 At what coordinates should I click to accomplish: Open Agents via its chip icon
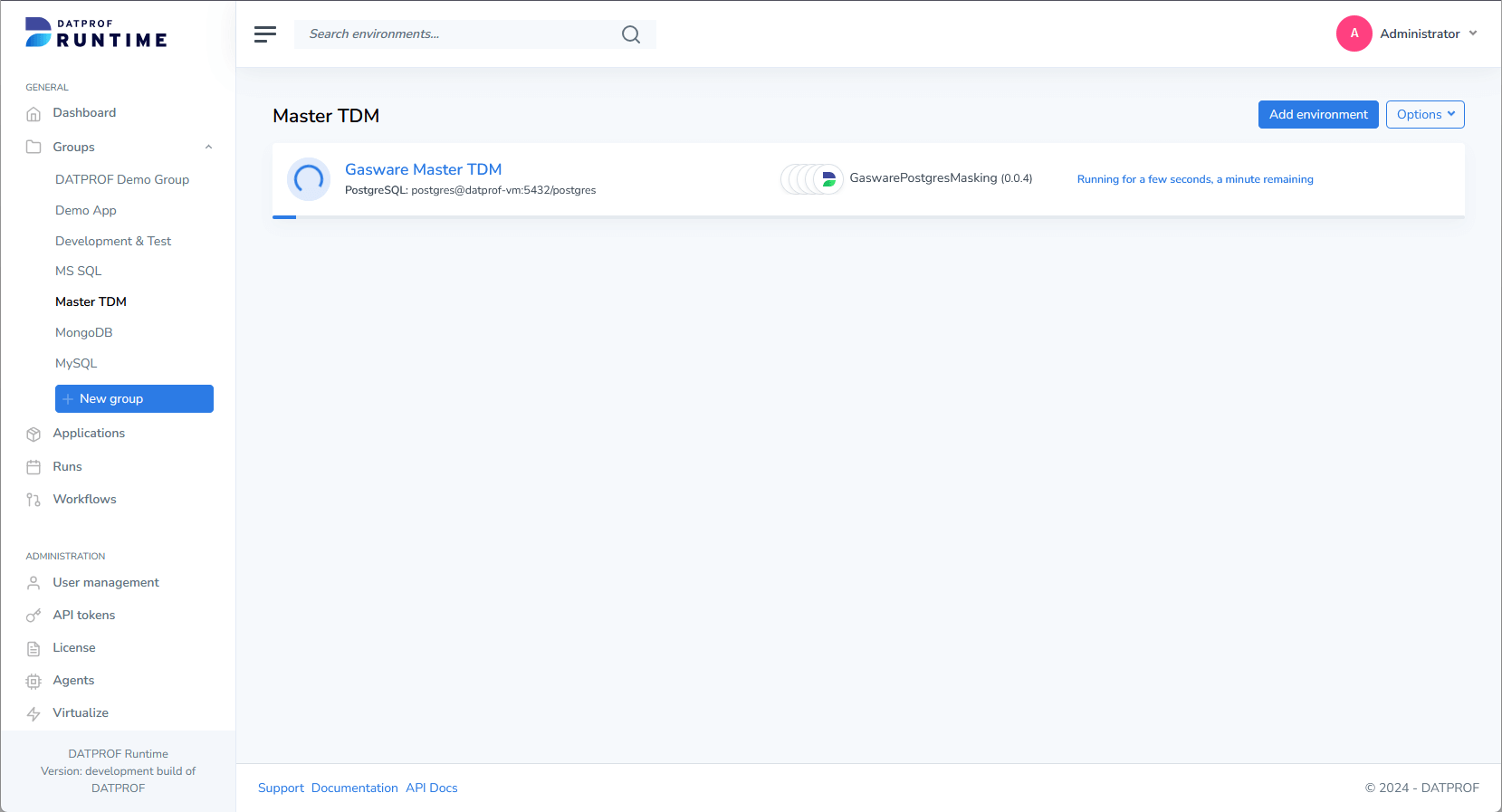(33, 681)
